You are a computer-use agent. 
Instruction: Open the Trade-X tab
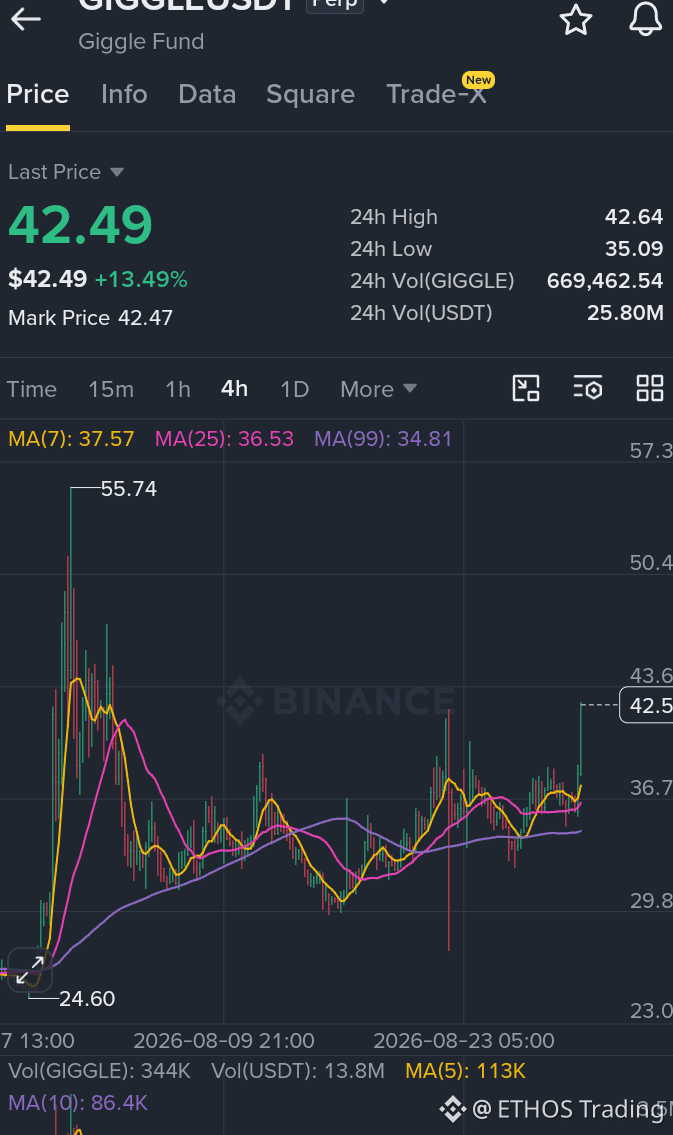tap(437, 95)
